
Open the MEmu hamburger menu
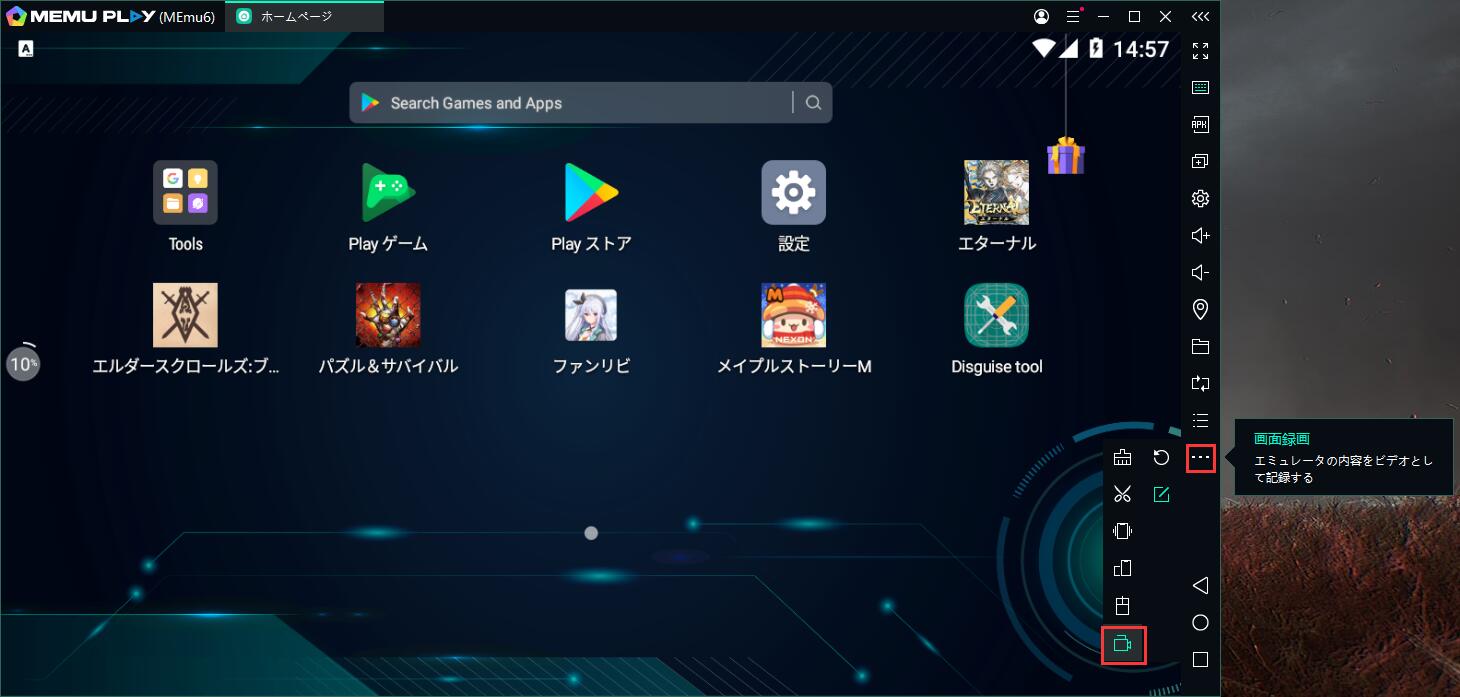coord(1074,16)
